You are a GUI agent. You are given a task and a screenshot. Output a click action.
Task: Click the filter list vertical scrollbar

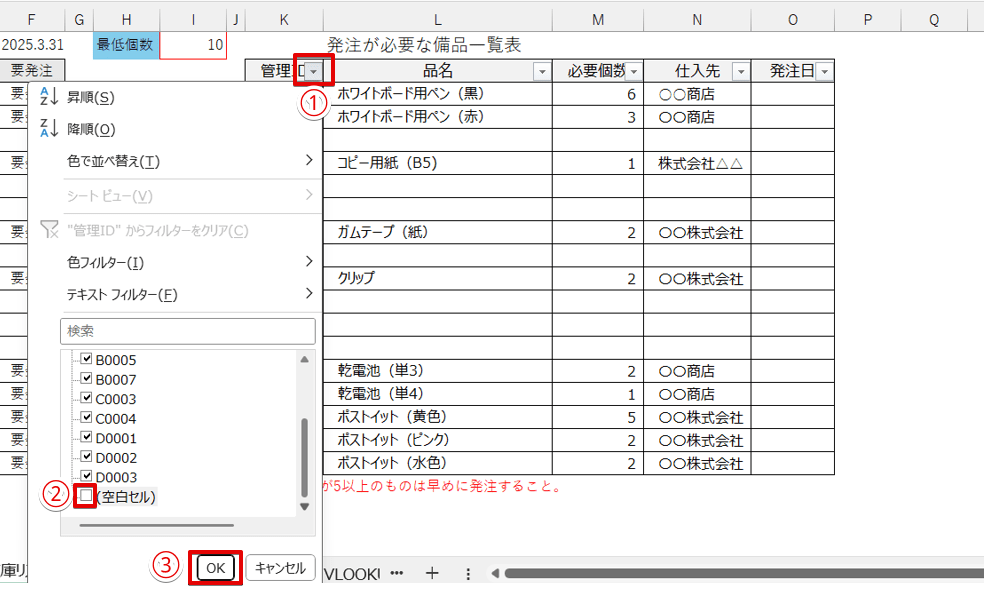(x=304, y=457)
